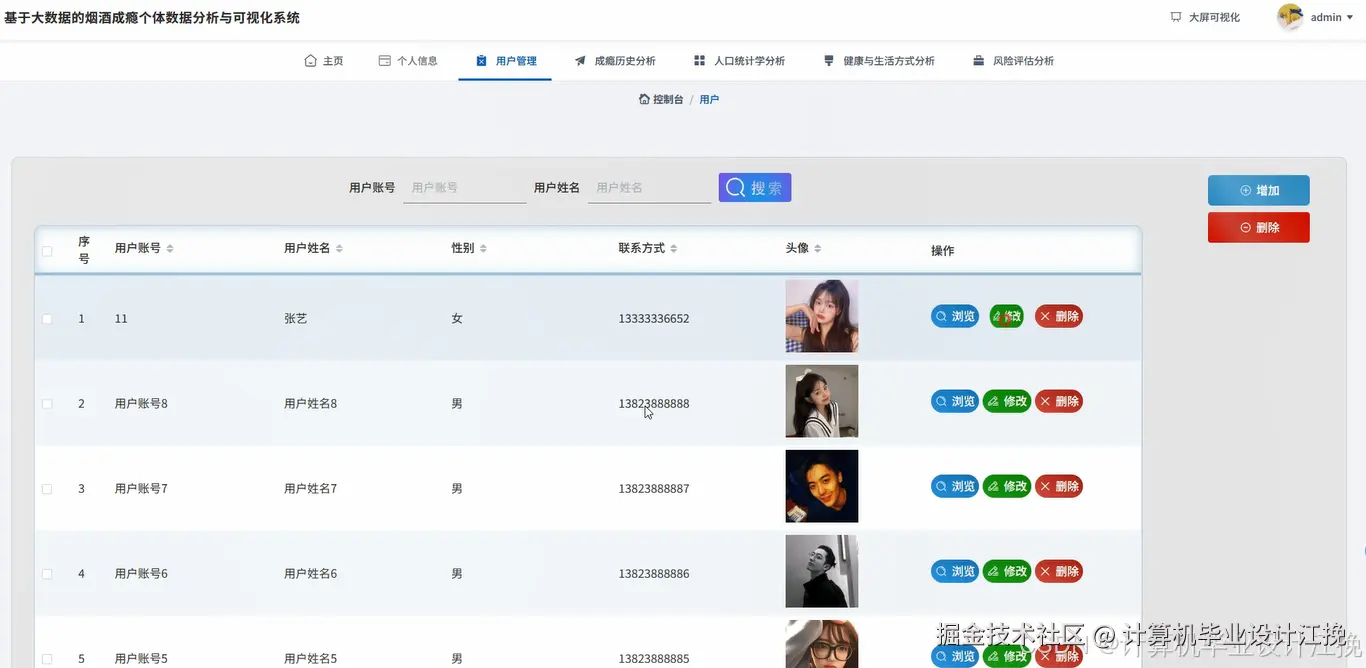Image resolution: width=1366 pixels, height=668 pixels.
Task: Click 修改 for user 张艺
Action: (x=1007, y=316)
